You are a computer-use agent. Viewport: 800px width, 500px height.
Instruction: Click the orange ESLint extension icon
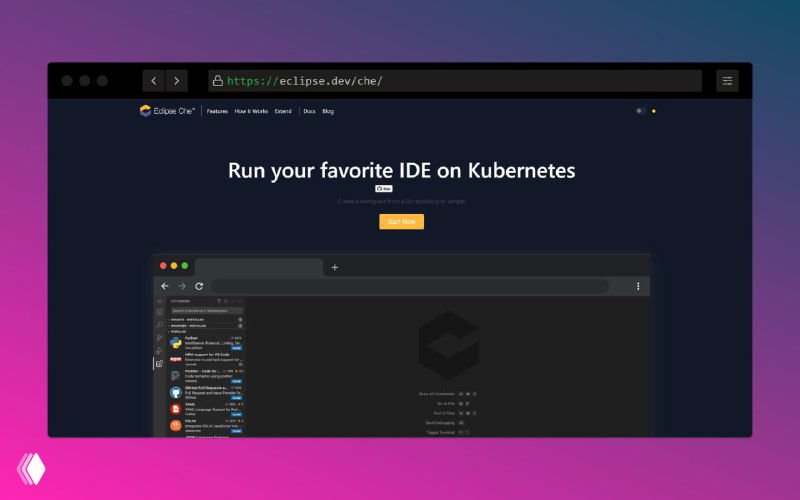pyautogui.click(x=176, y=426)
